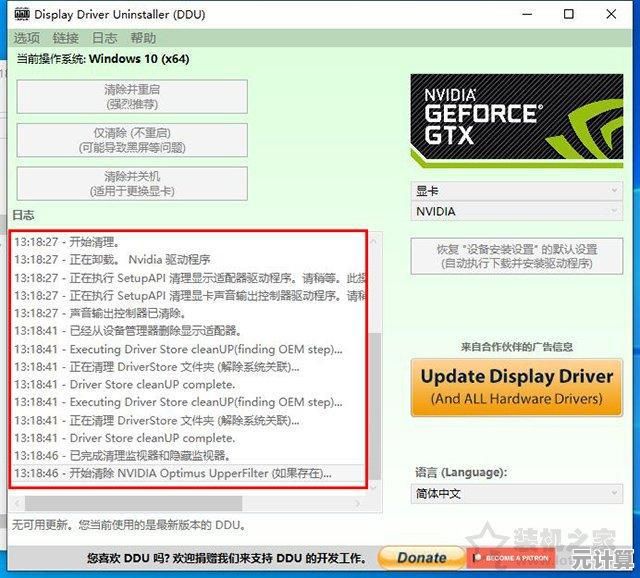Screen dimensions: 640x578
Task: Click the DDU app icon in title bar
Action: click(x=18, y=14)
